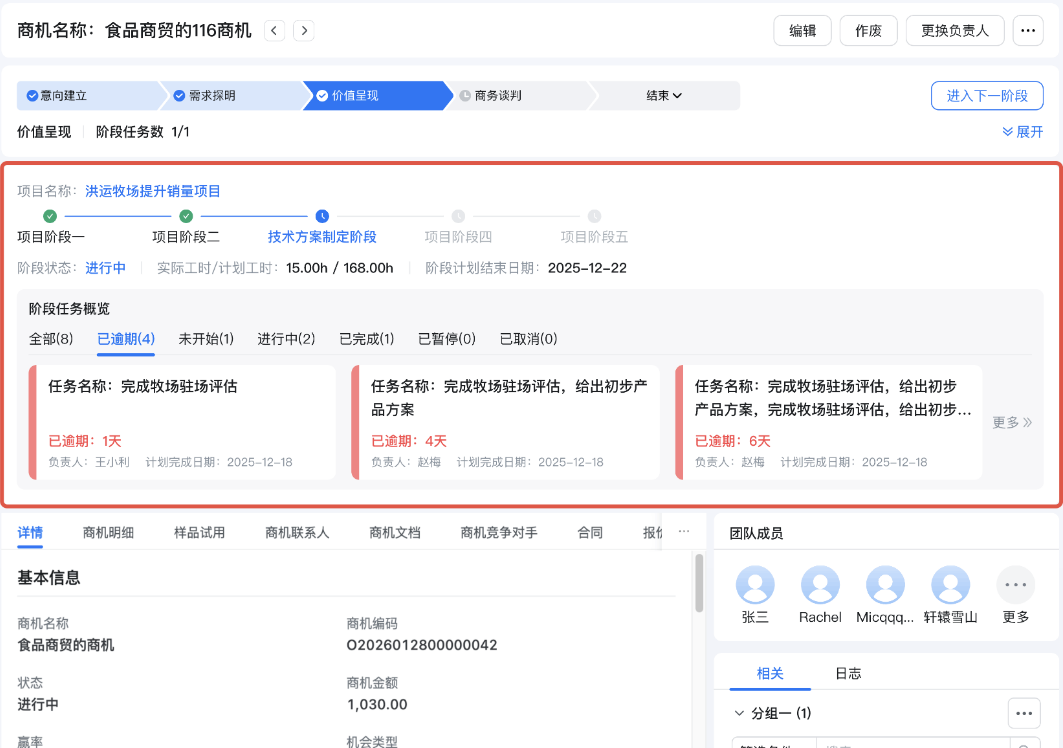The image size is (1063, 748).
Task: Select the 进行中(2) task filter tab
Action: click(286, 339)
